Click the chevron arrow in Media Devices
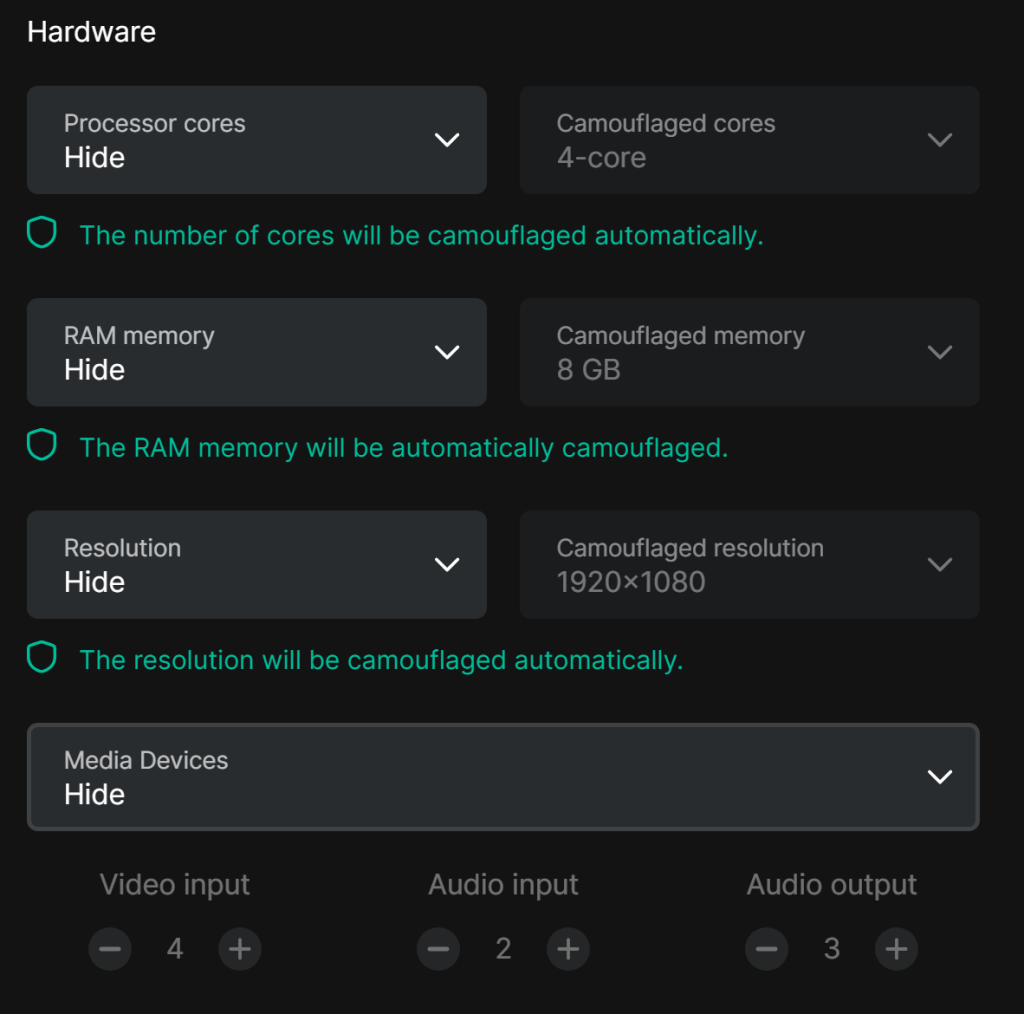The image size is (1024, 1014). click(940, 776)
